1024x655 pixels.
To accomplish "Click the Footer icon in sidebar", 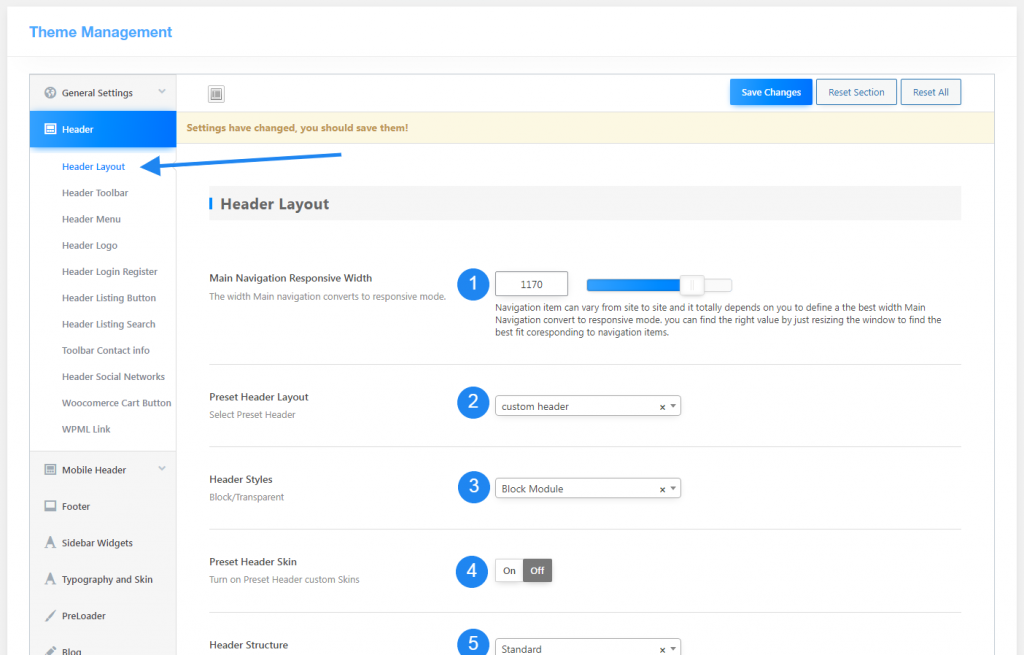I will pyautogui.click(x=50, y=506).
